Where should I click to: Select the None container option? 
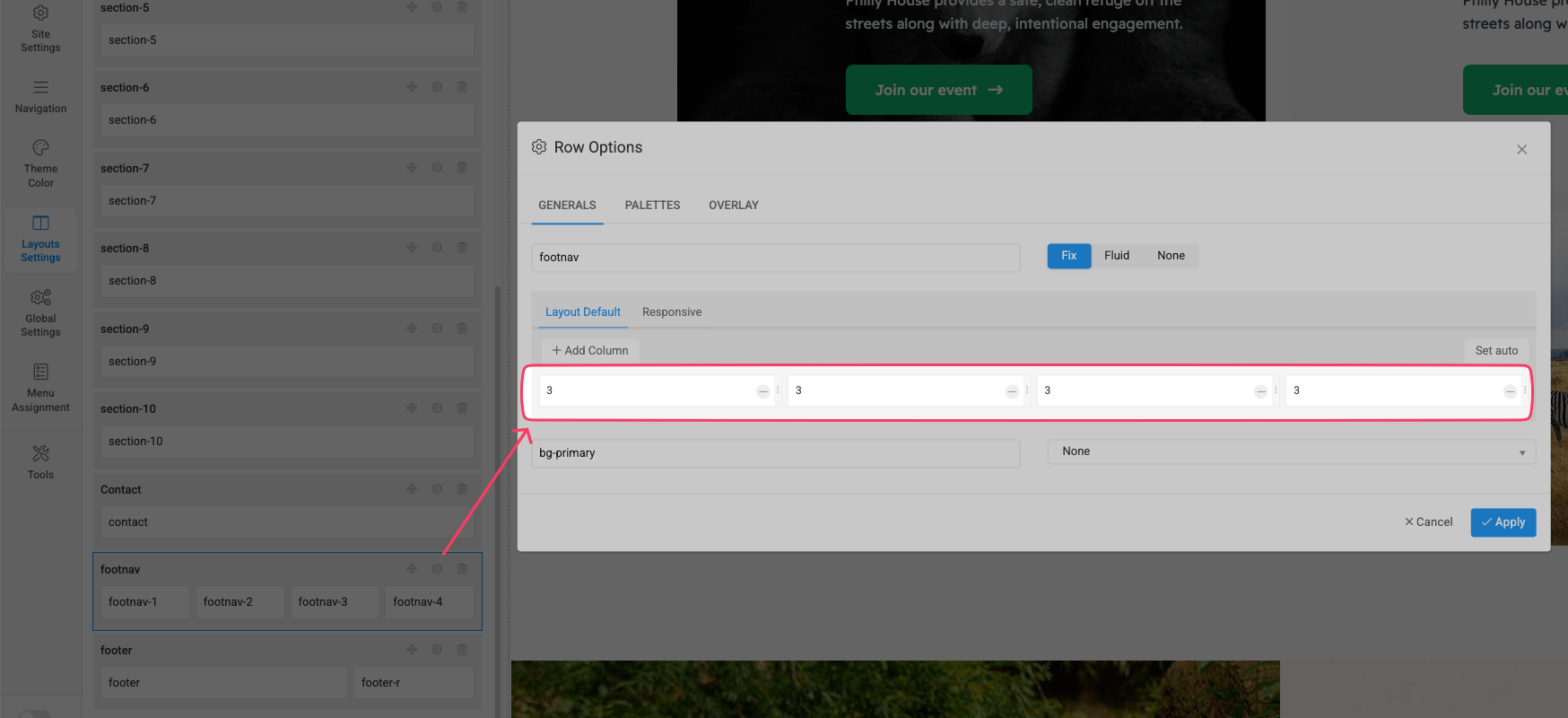click(1171, 256)
